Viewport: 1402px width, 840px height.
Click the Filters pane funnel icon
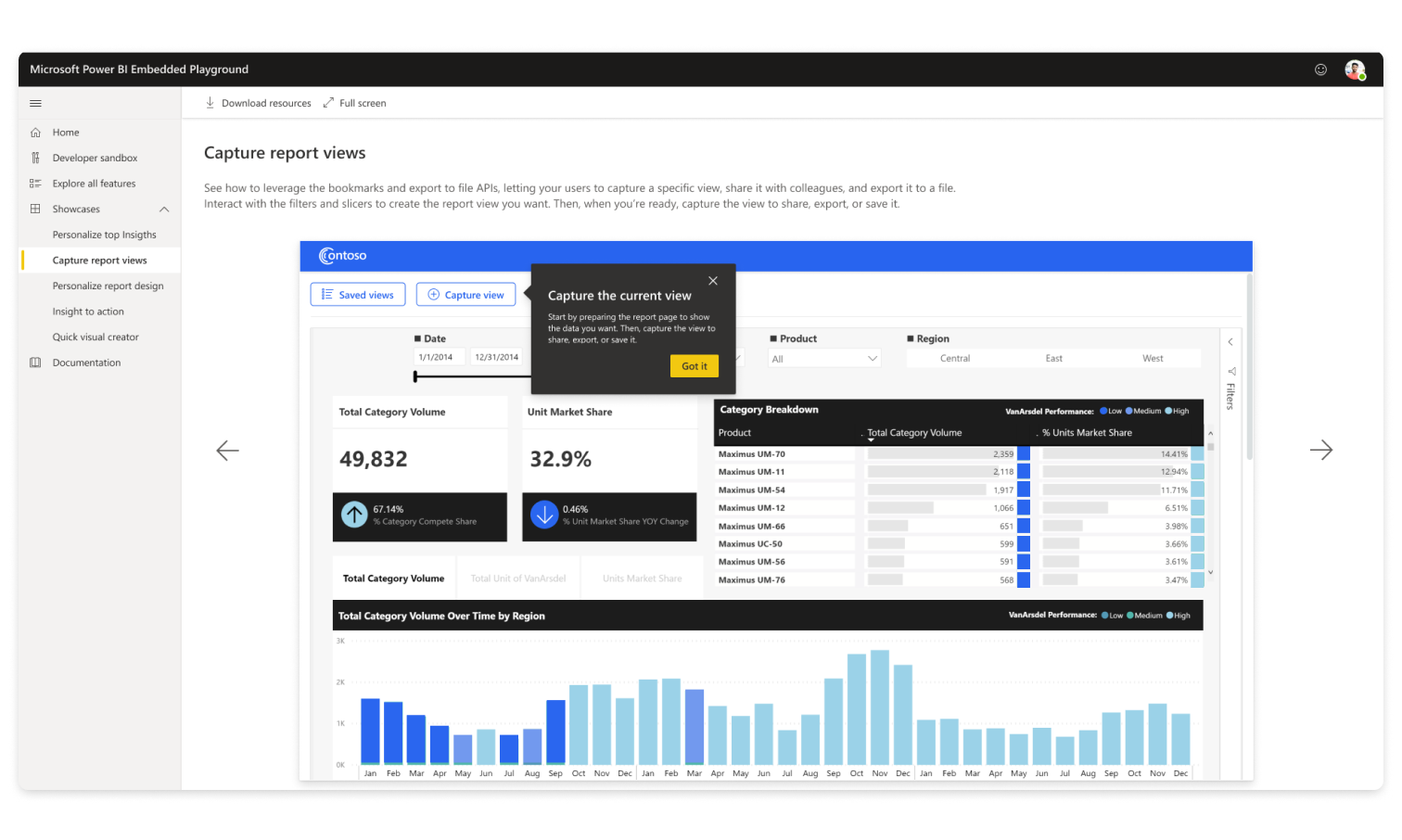click(x=1231, y=371)
